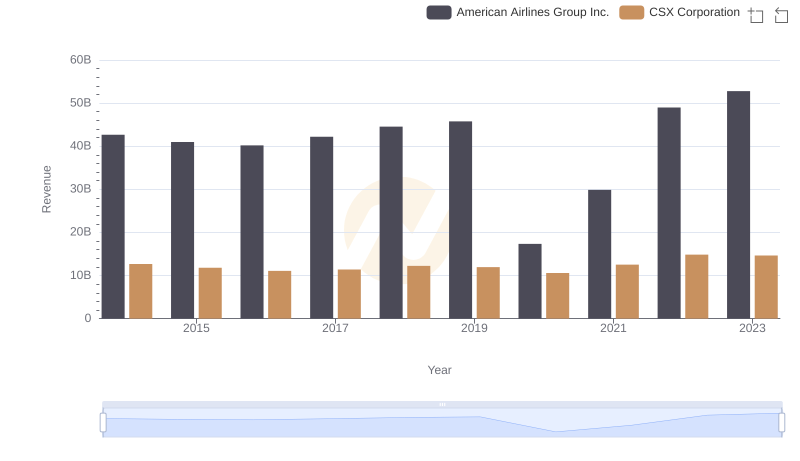Click American Airlines Group Inc. legend label
The height and width of the screenshot is (461, 800).
(x=533, y=12)
